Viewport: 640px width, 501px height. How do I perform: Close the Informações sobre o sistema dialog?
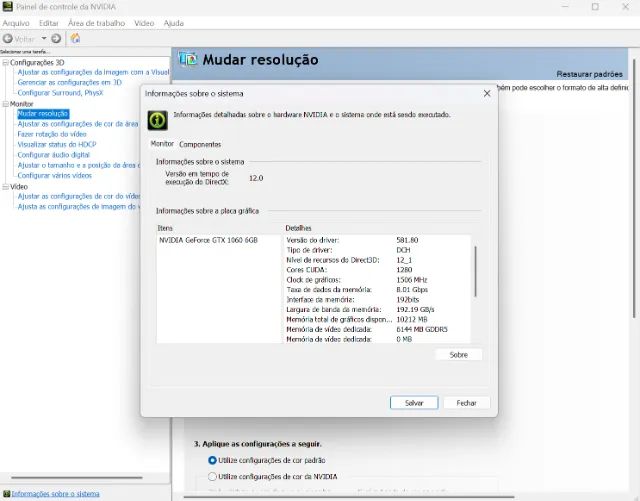[487, 94]
